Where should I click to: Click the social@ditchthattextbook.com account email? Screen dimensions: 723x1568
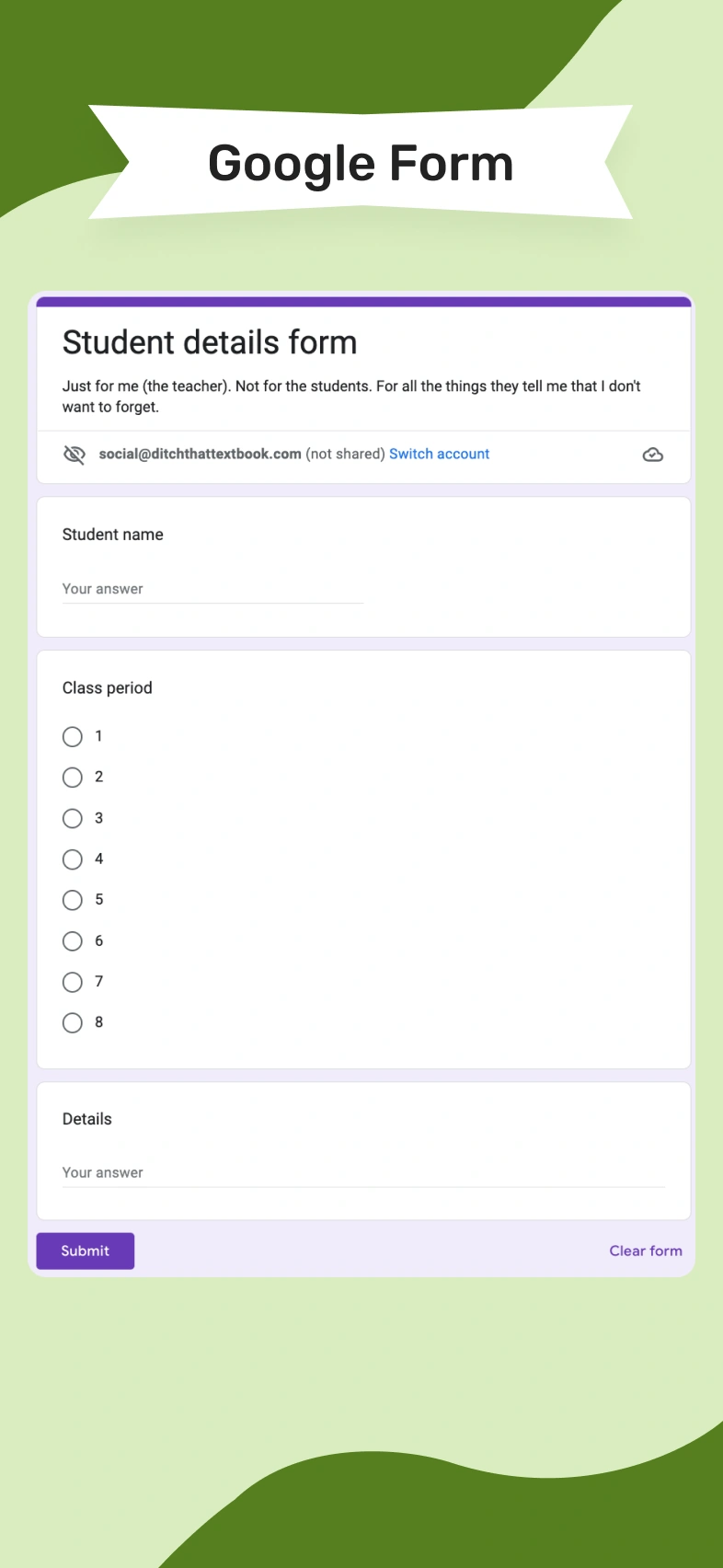pos(200,454)
